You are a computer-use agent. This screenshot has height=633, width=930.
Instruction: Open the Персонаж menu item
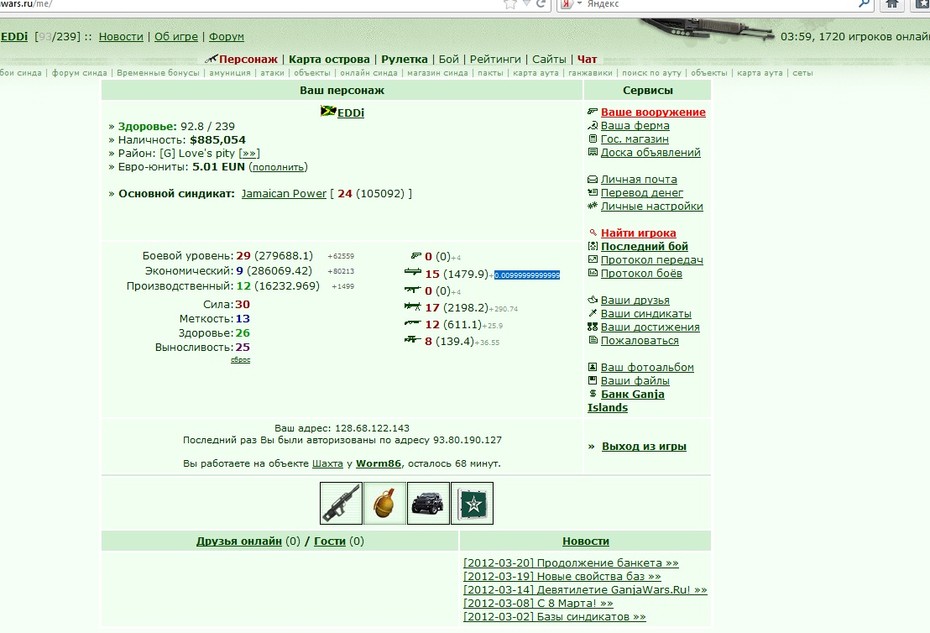point(248,59)
